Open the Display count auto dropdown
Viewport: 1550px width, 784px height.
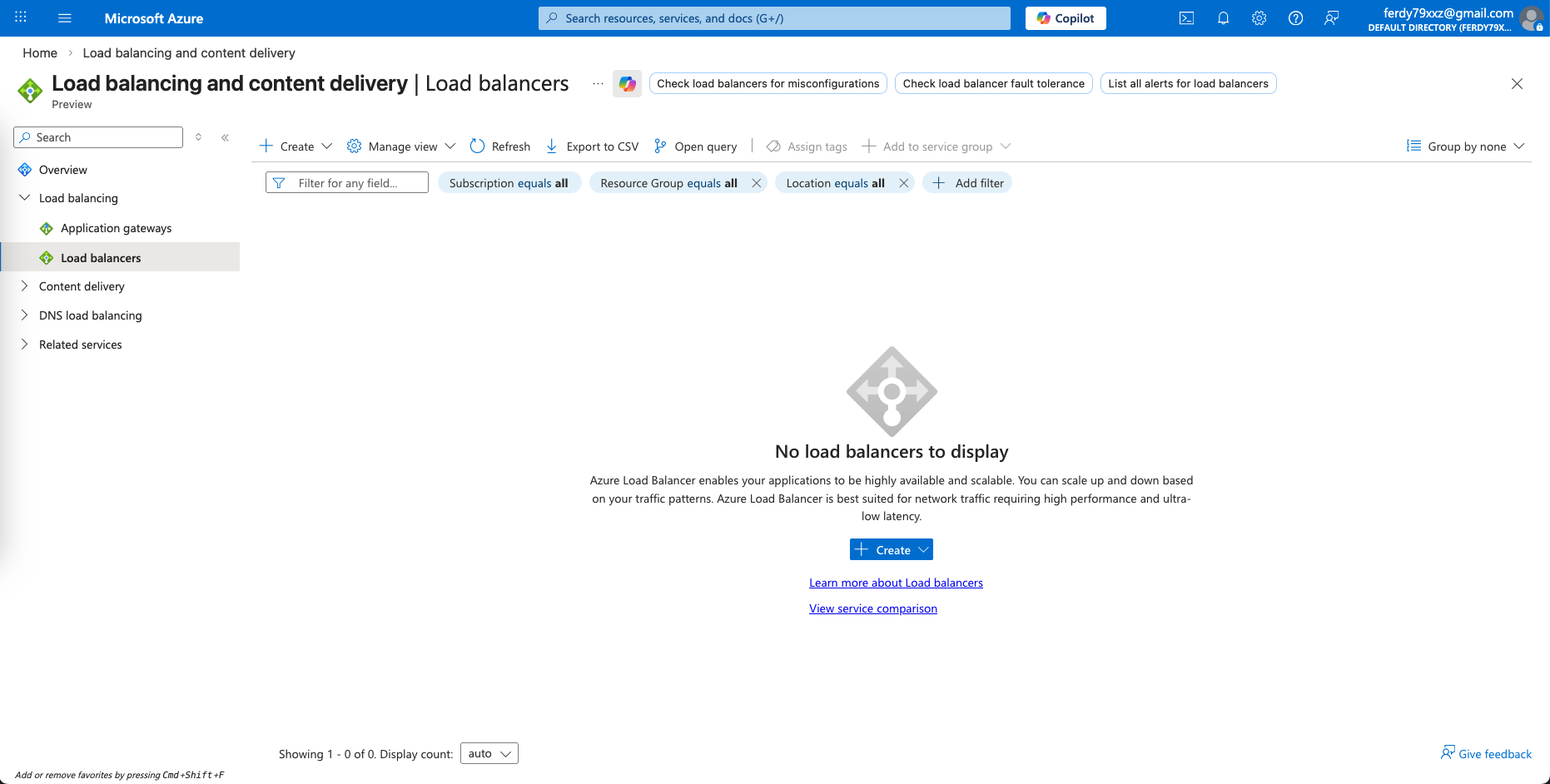click(x=489, y=753)
